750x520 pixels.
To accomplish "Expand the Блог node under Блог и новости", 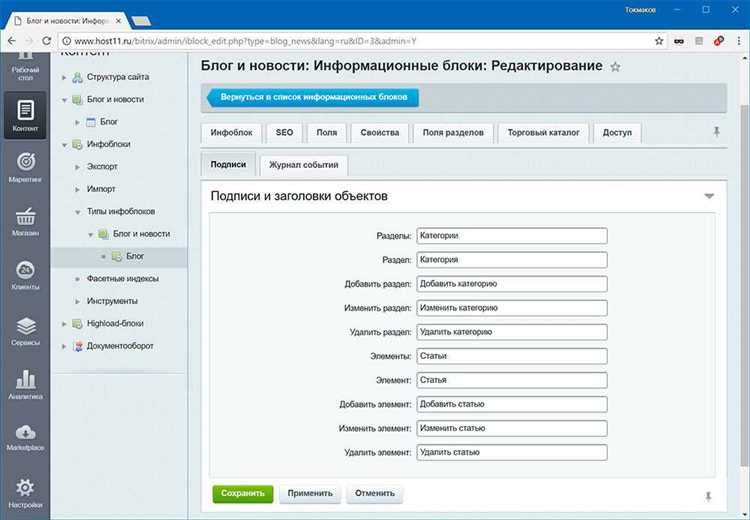I will tap(77, 122).
